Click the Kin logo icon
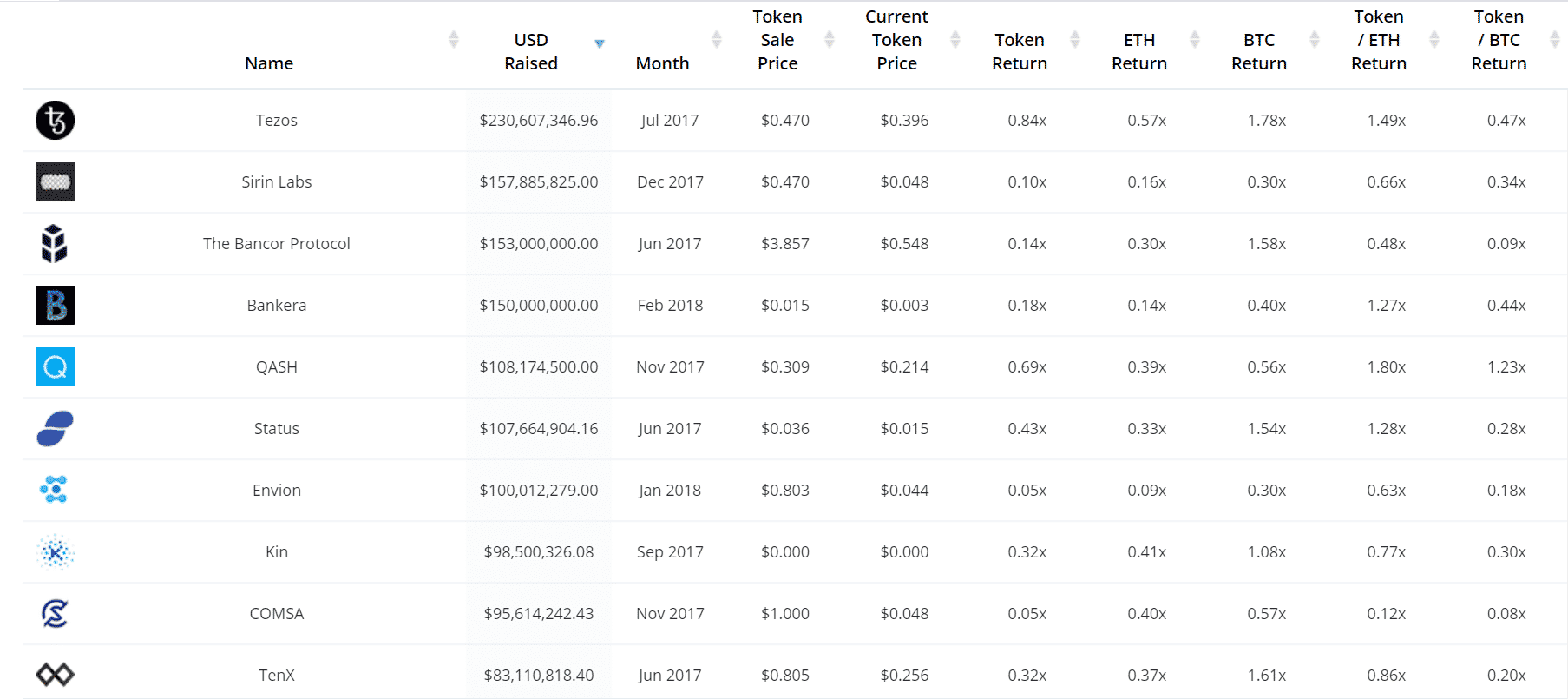1568x699 pixels. tap(55, 551)
